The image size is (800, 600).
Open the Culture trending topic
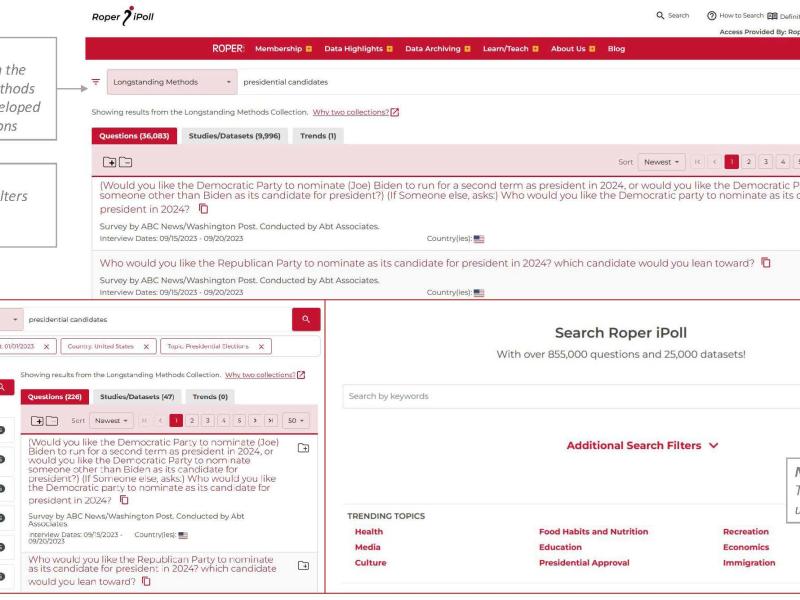(370, 563)
